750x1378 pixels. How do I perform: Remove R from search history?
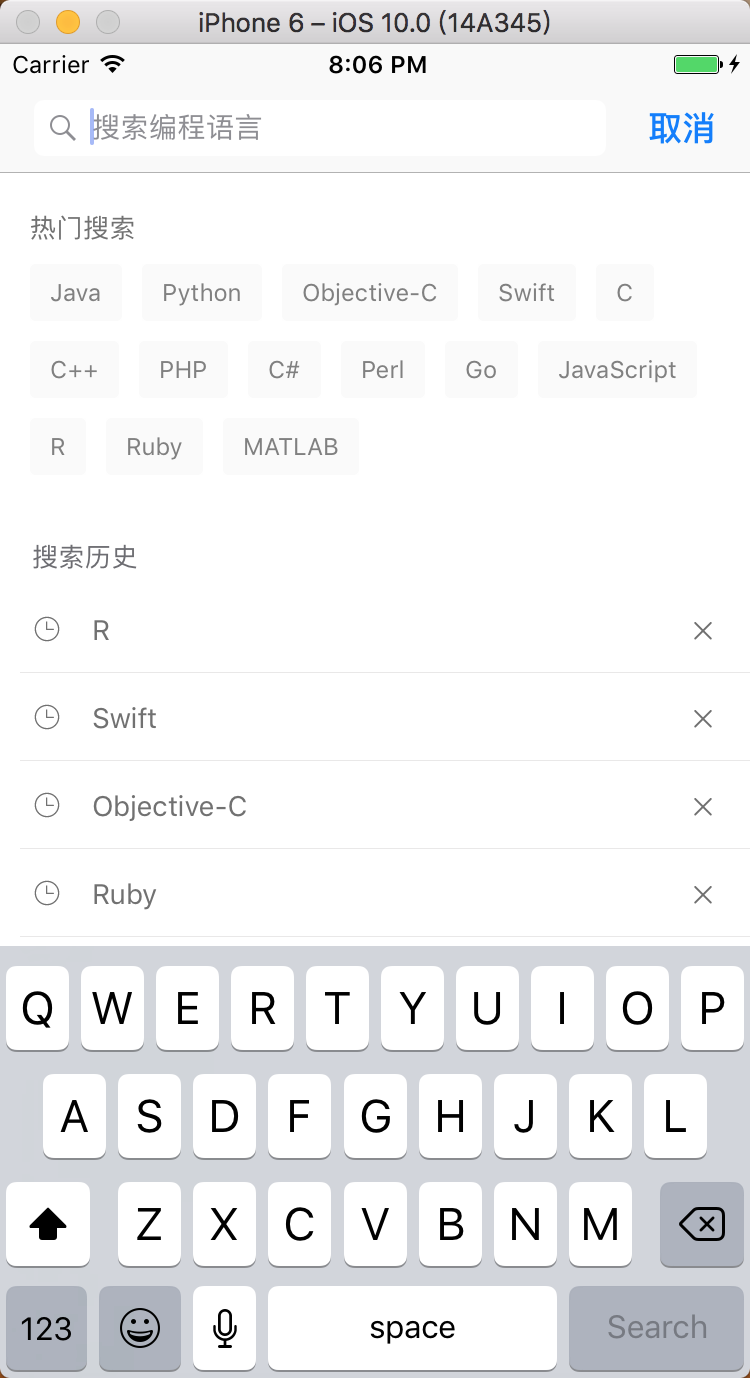pos(703,631)
